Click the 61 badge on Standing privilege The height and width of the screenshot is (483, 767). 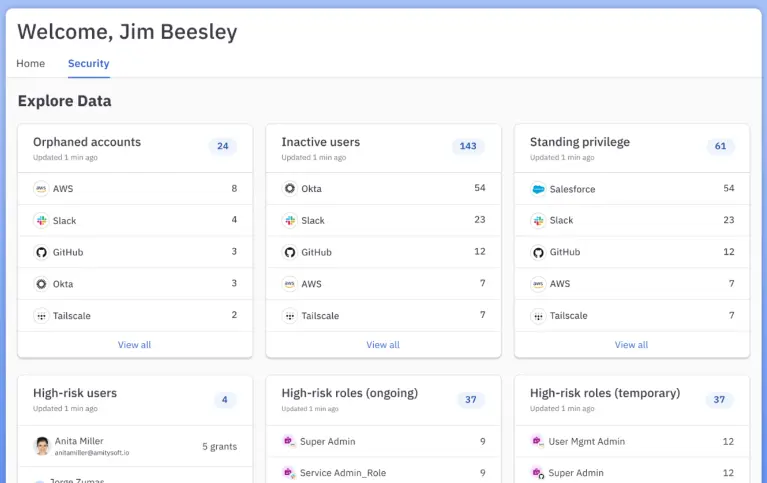pos(720,147)
